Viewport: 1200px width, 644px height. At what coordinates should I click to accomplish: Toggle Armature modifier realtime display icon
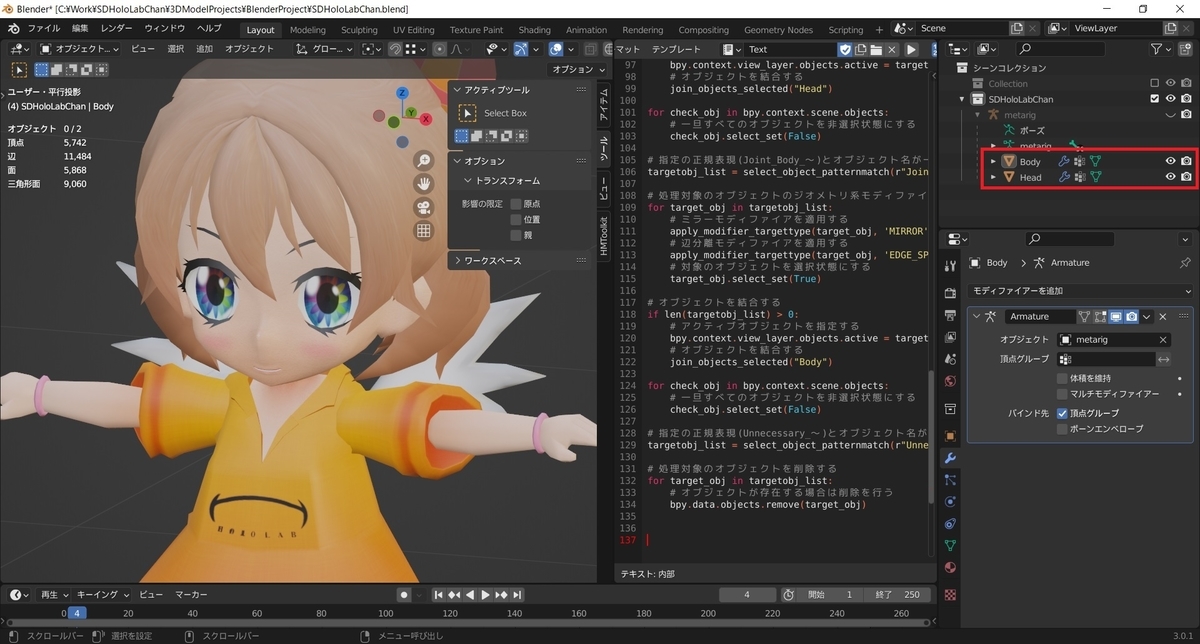1114,316
